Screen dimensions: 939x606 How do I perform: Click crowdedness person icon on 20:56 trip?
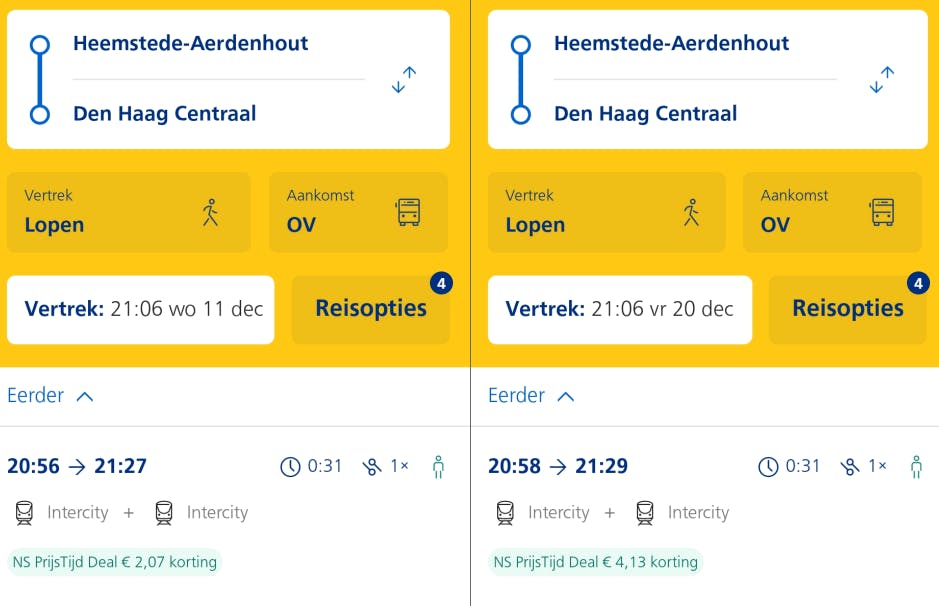click(438, 467)
